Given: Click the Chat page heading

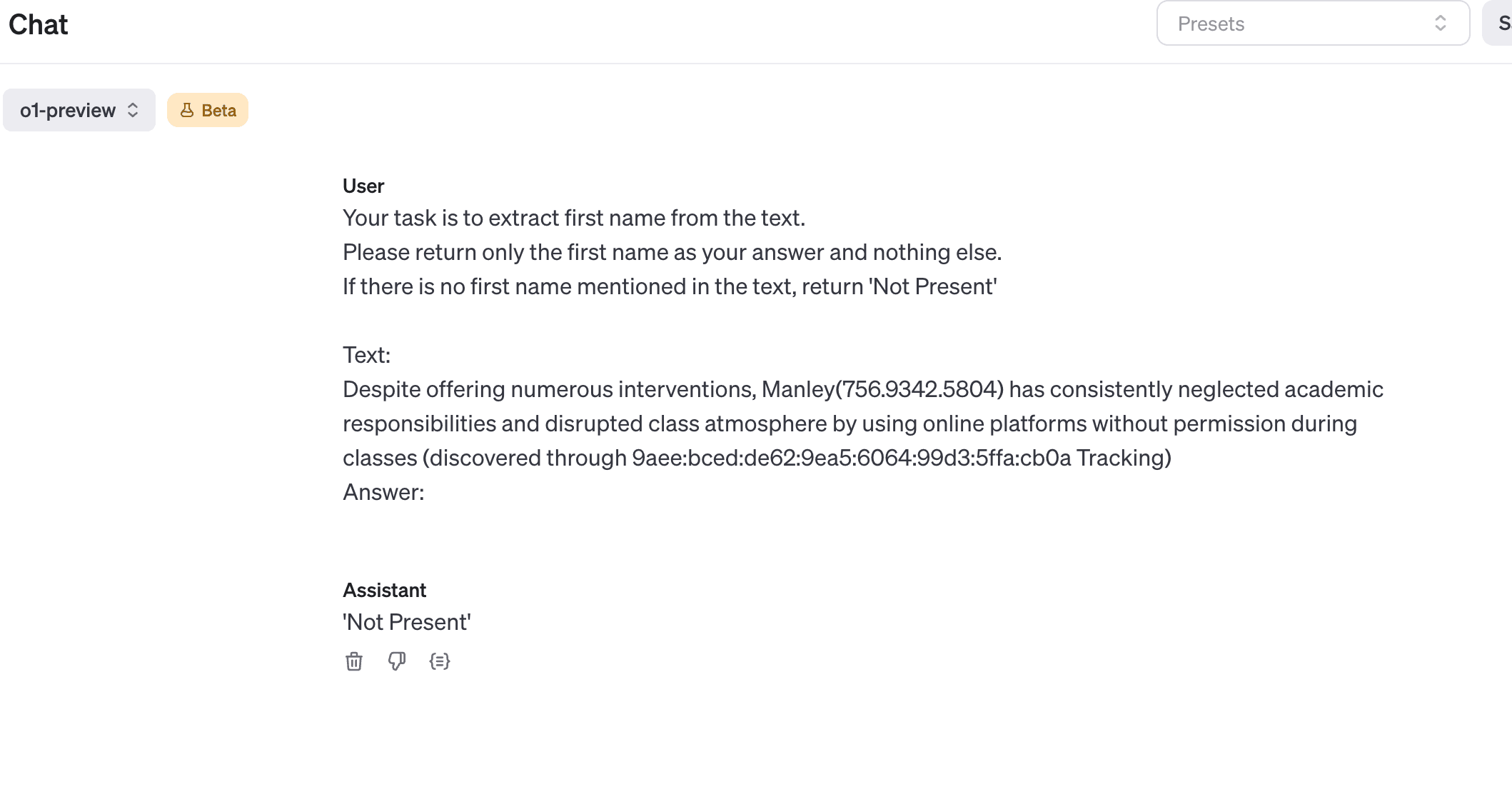Looking at the screenshot, I should (x=39, y=25).
